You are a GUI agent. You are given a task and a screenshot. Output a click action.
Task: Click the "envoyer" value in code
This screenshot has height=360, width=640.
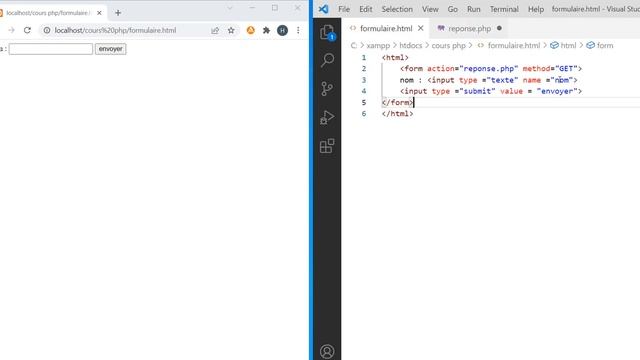557,91
